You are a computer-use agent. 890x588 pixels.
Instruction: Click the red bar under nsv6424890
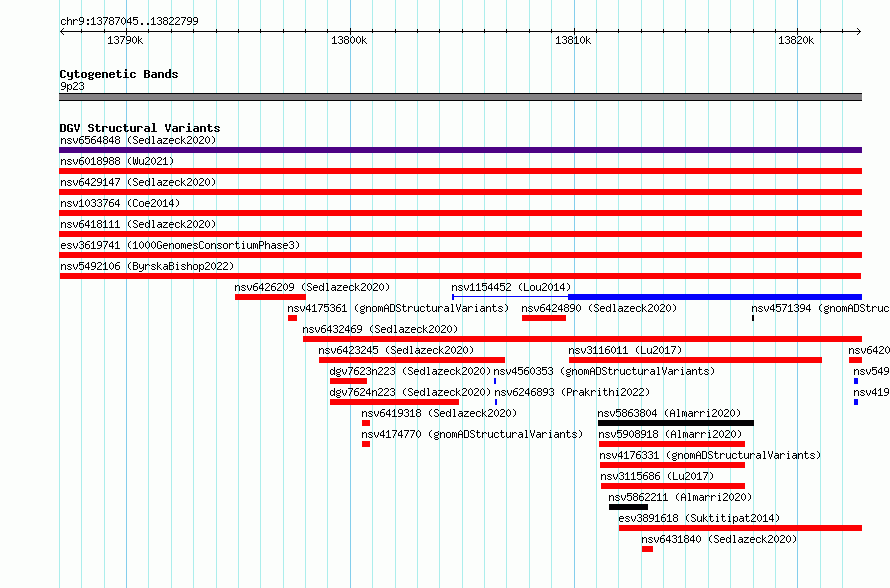pyautogui.click(x=544, y=318)
